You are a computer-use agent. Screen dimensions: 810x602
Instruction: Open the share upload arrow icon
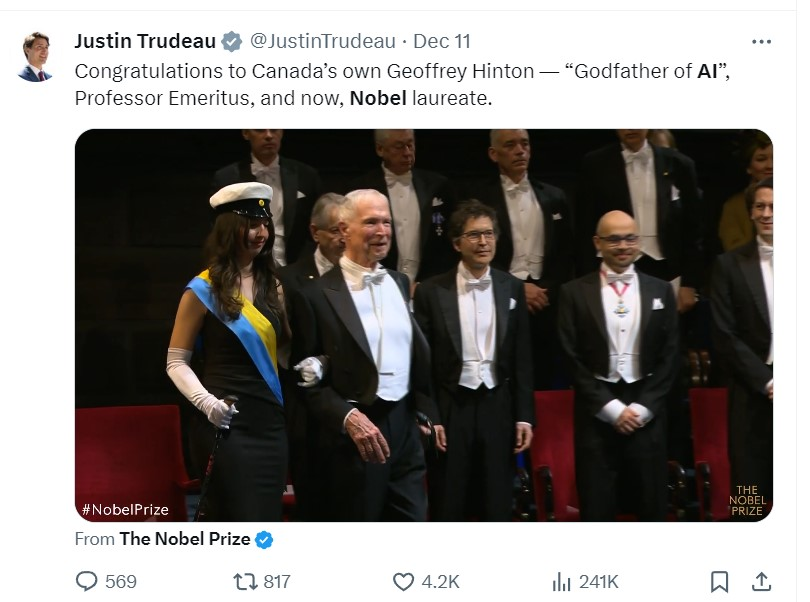(761, 582)
